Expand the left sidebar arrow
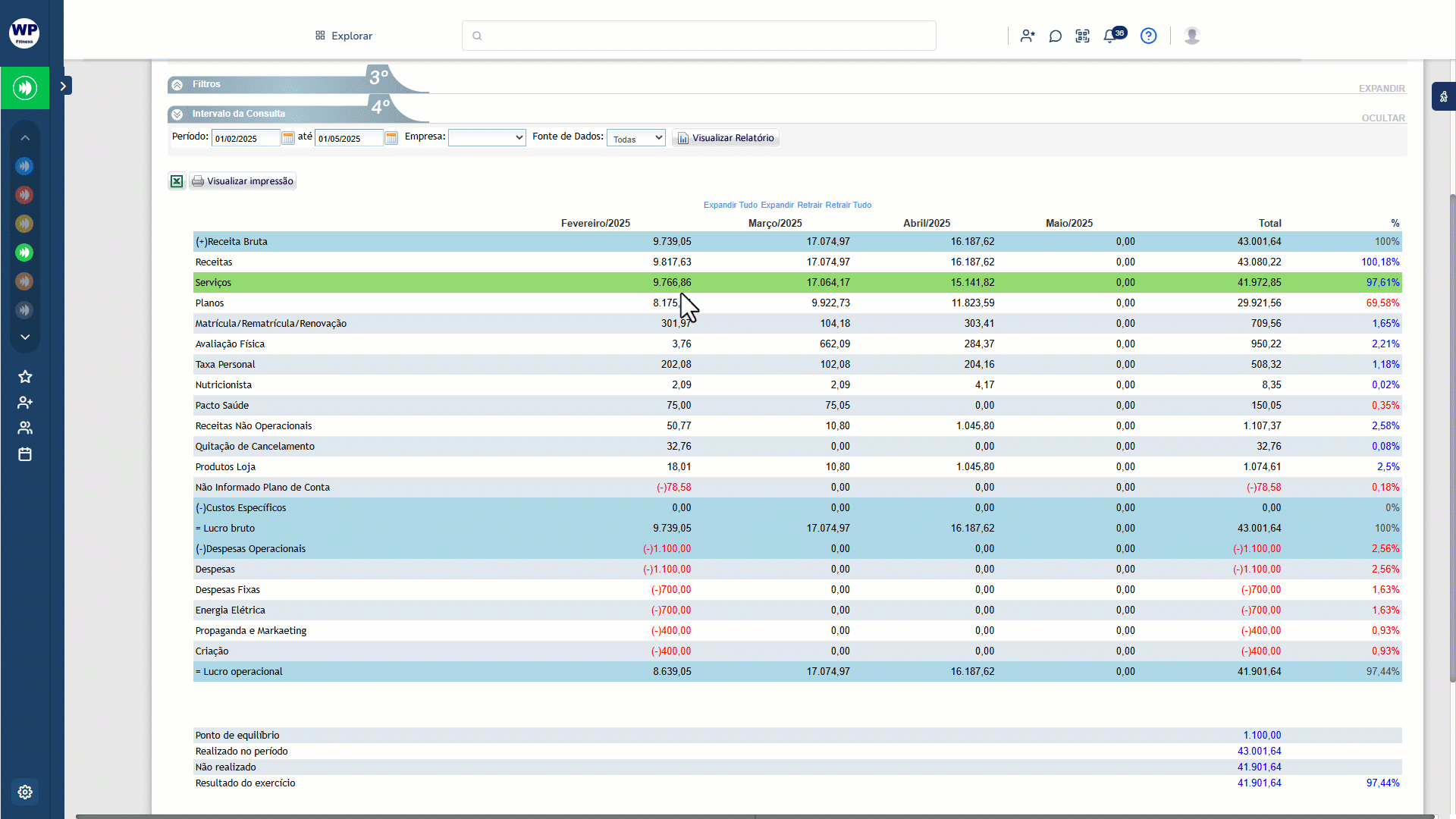Viewport: 1456px width, 819px height. 64,86
